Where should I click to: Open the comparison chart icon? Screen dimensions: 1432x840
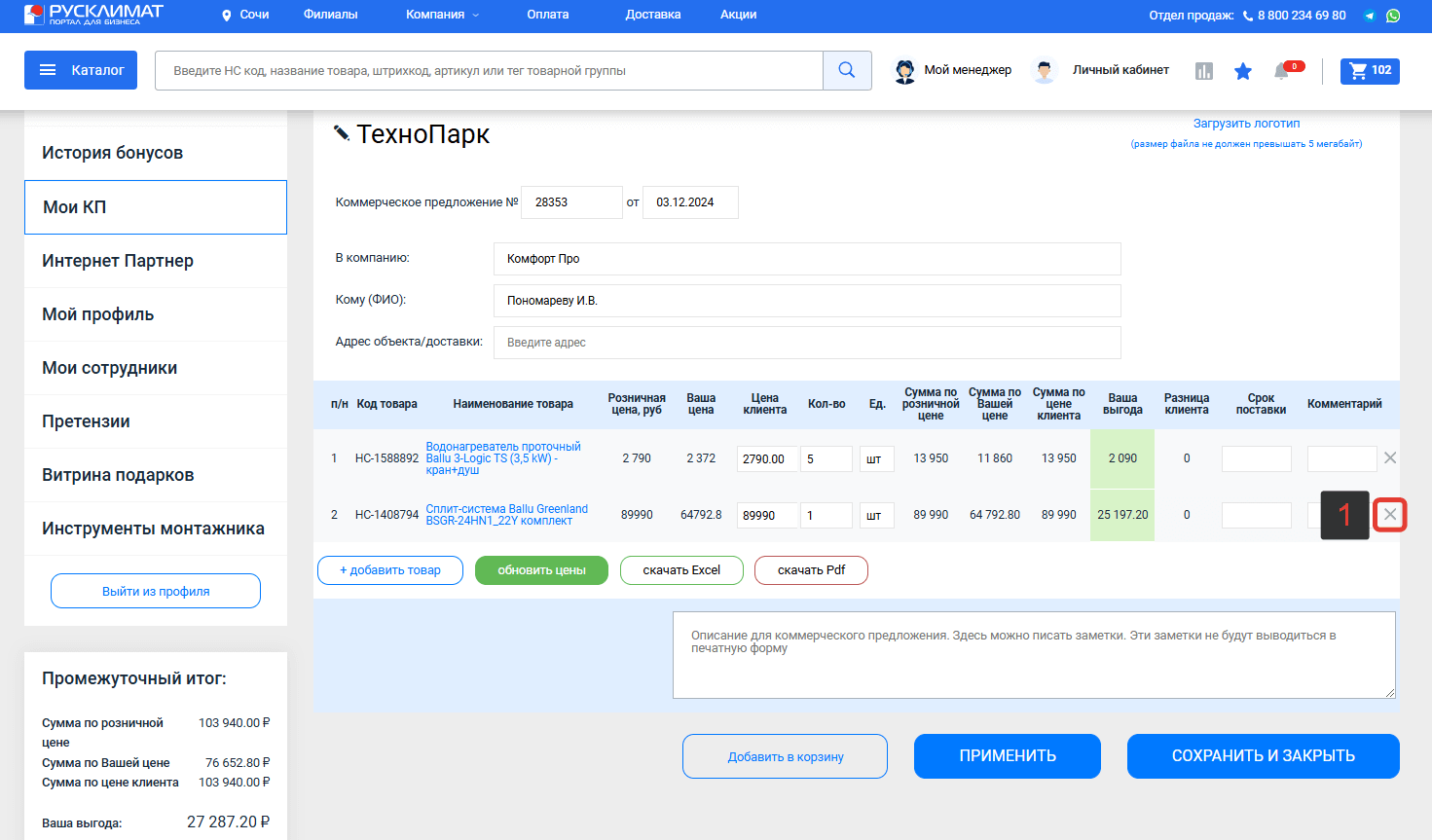click(1204, 71)
